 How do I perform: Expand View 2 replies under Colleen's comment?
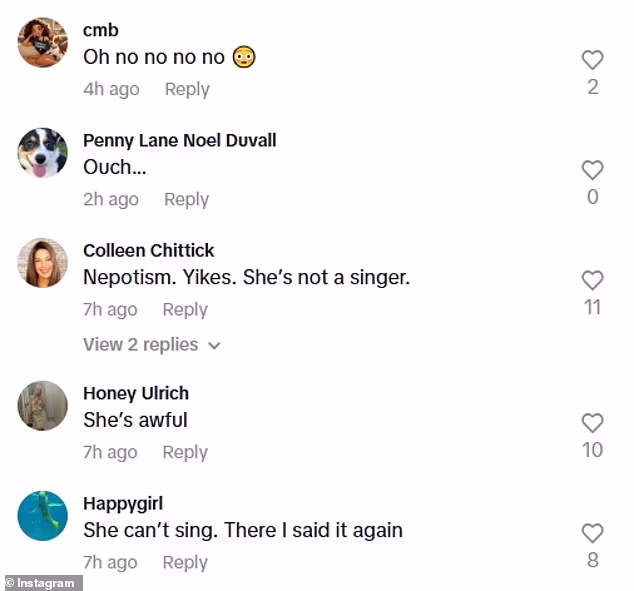tap(141, 345)
